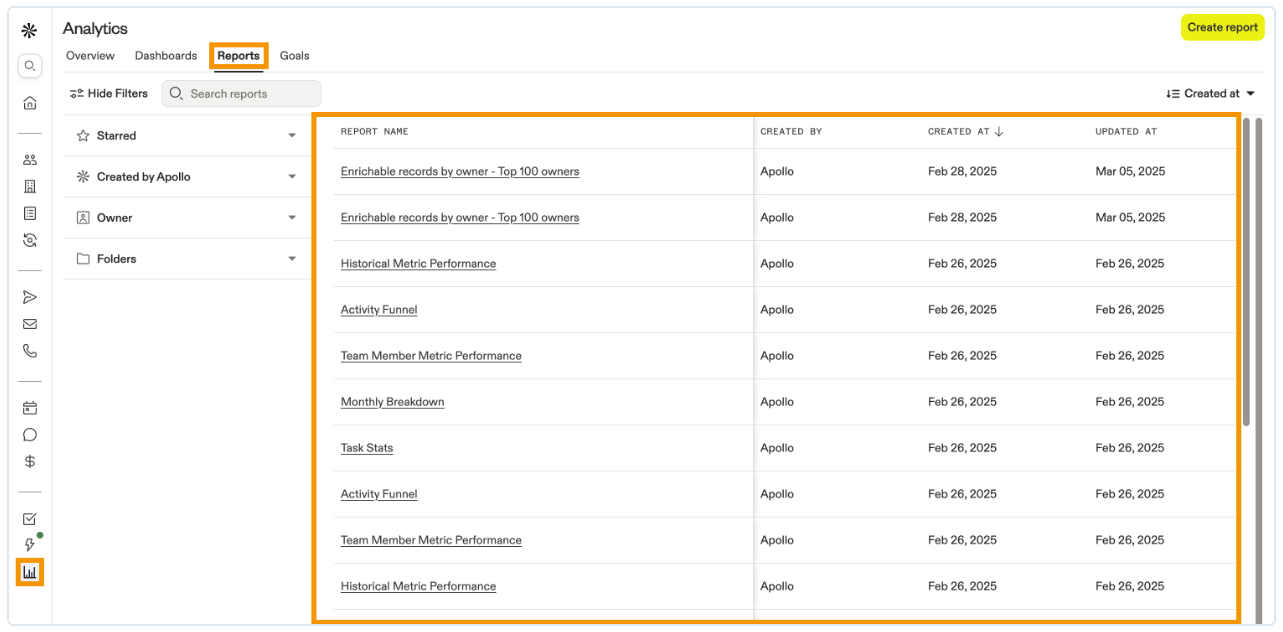Switch to the Goals tab
The height and width of the screenshot is (632, 1283).
[294, 56]
